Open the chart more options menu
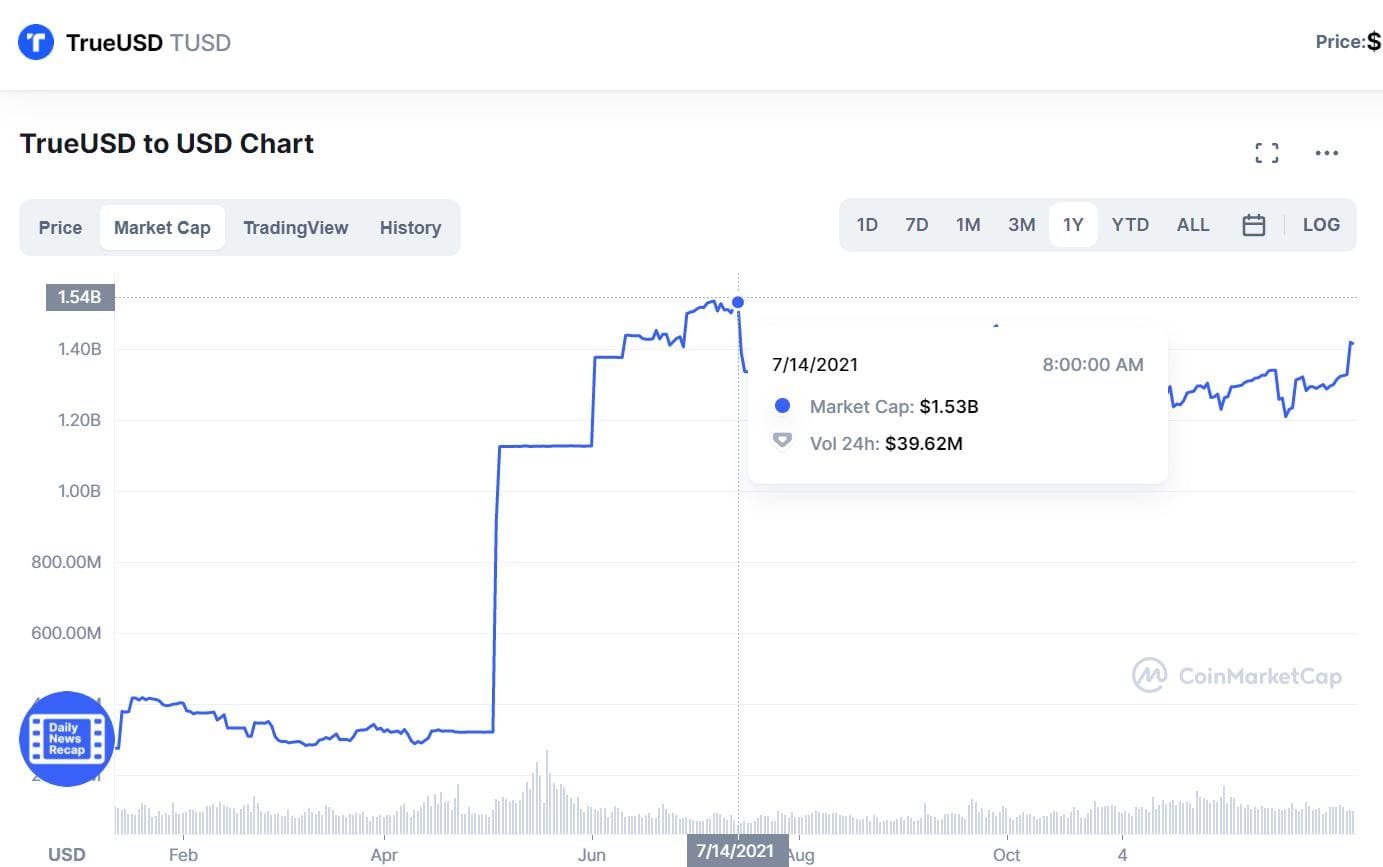Screen dimensions: 1383x867 1327,153
